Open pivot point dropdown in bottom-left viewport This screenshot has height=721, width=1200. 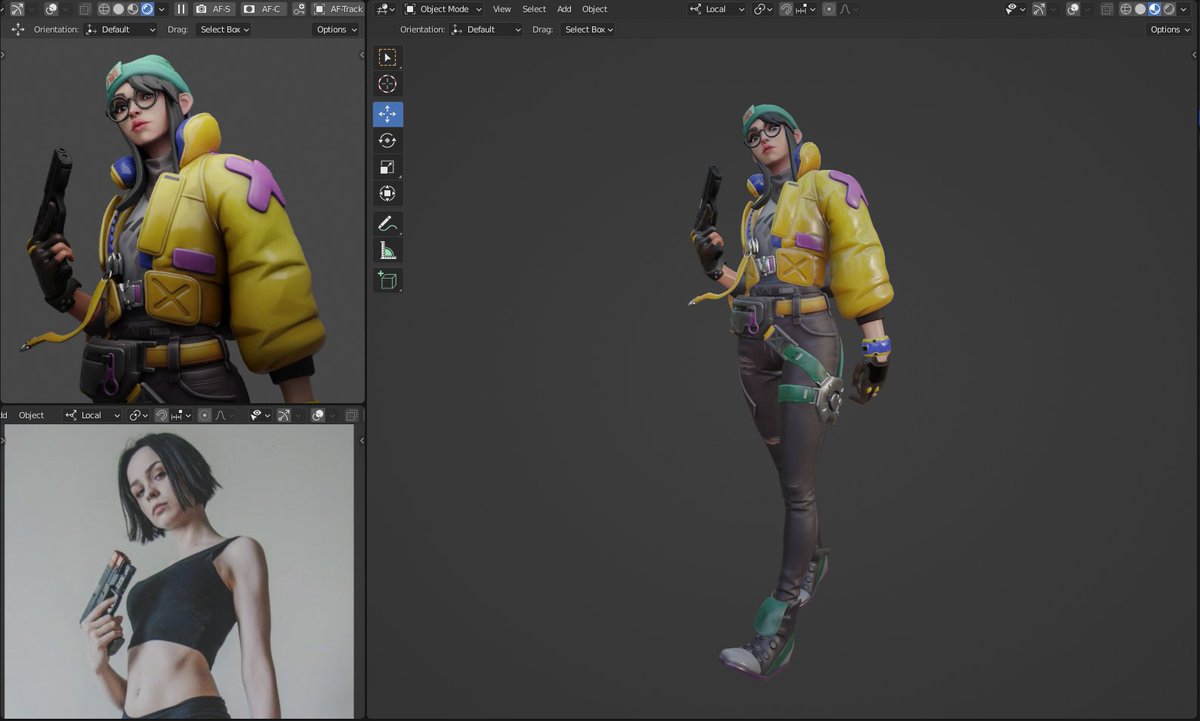(138, 415)
